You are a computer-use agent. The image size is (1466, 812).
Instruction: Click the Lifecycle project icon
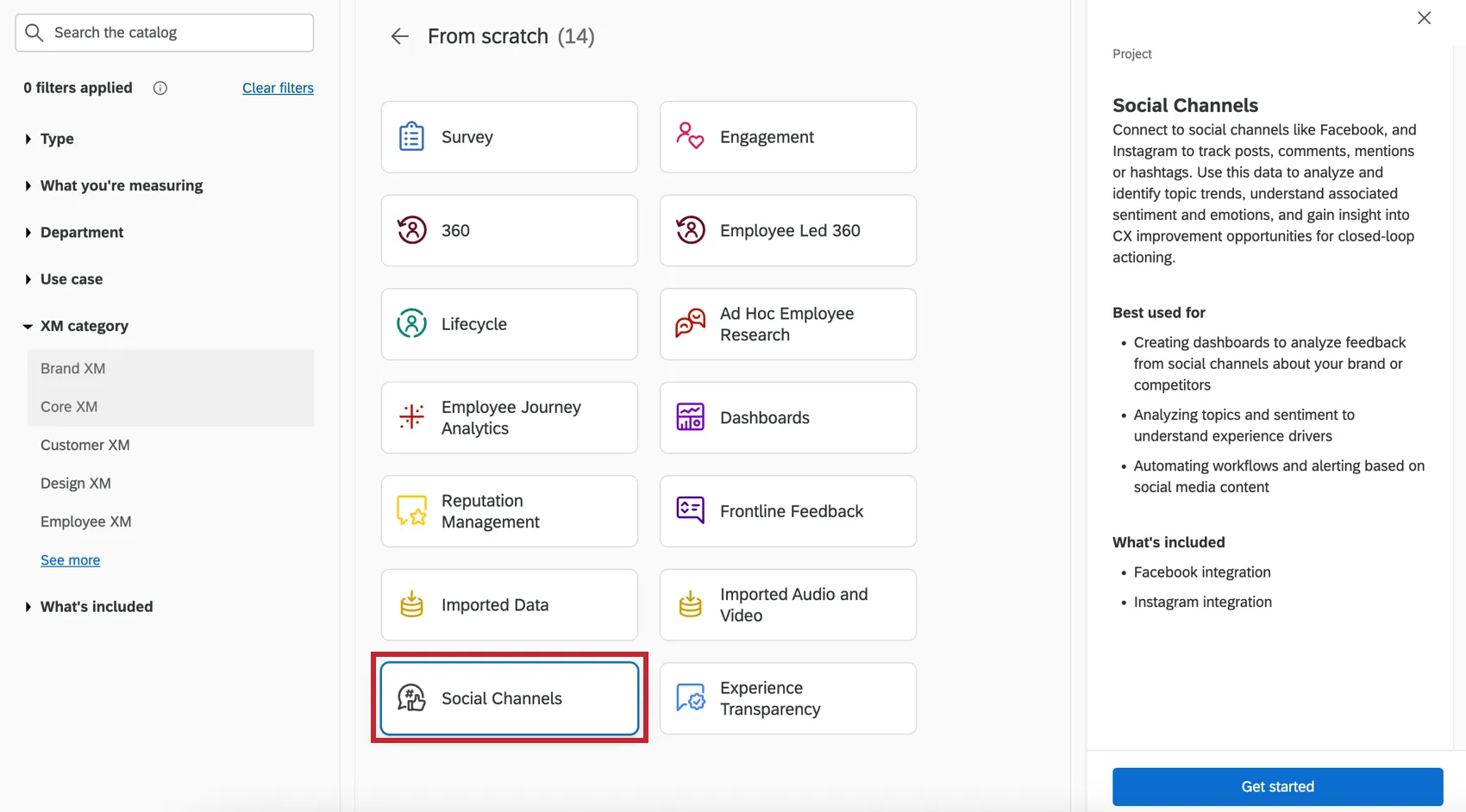click(x=411, y=323)
